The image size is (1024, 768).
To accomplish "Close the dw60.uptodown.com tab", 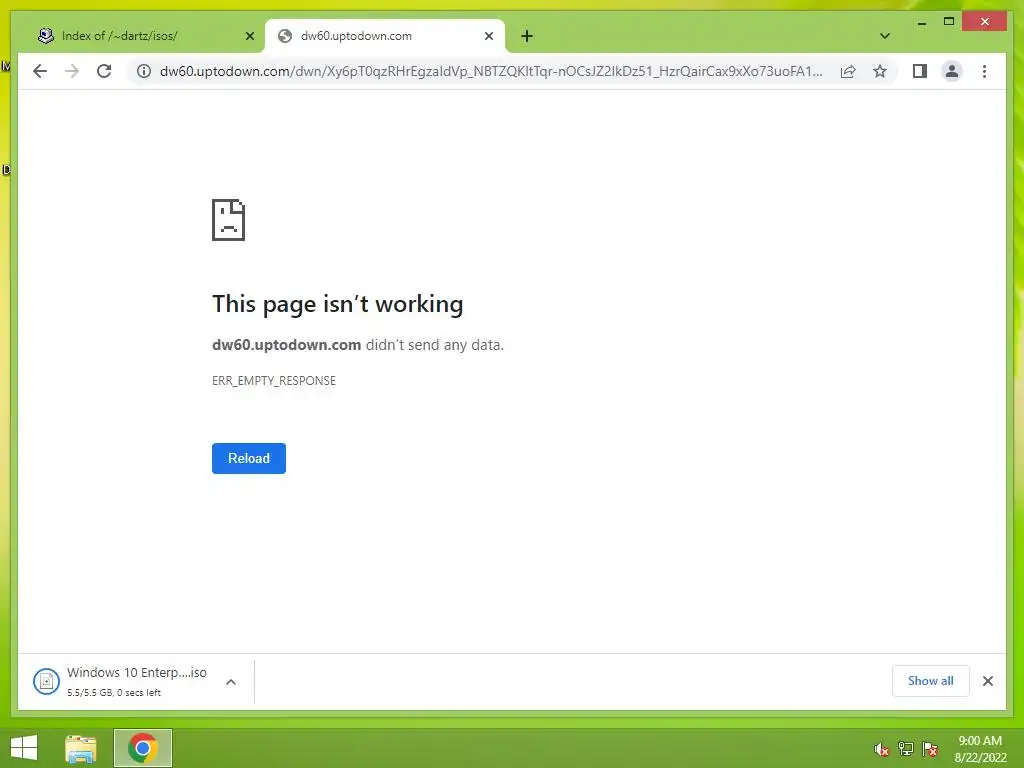I will point(488,36).
